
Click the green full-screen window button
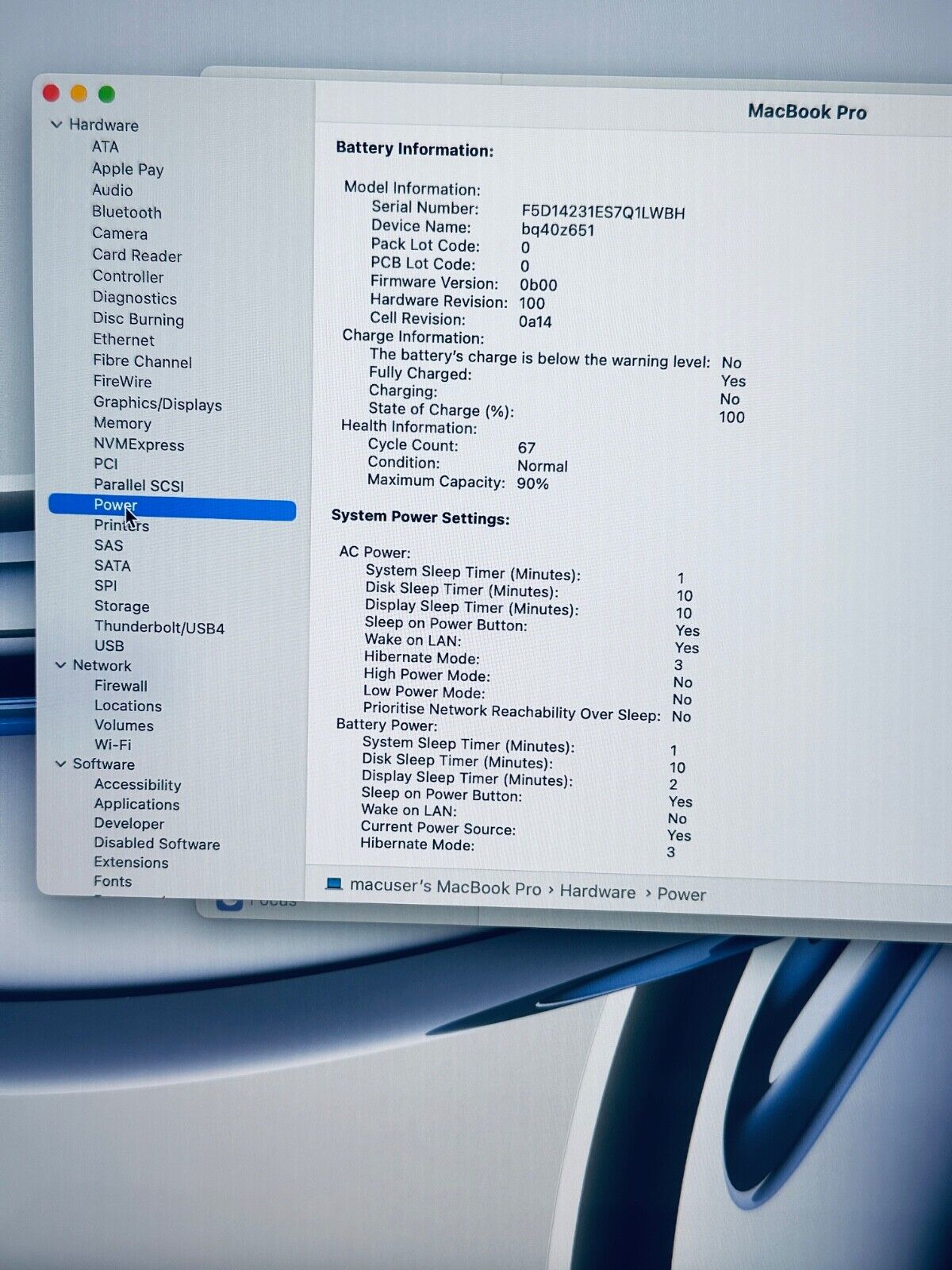106,94
